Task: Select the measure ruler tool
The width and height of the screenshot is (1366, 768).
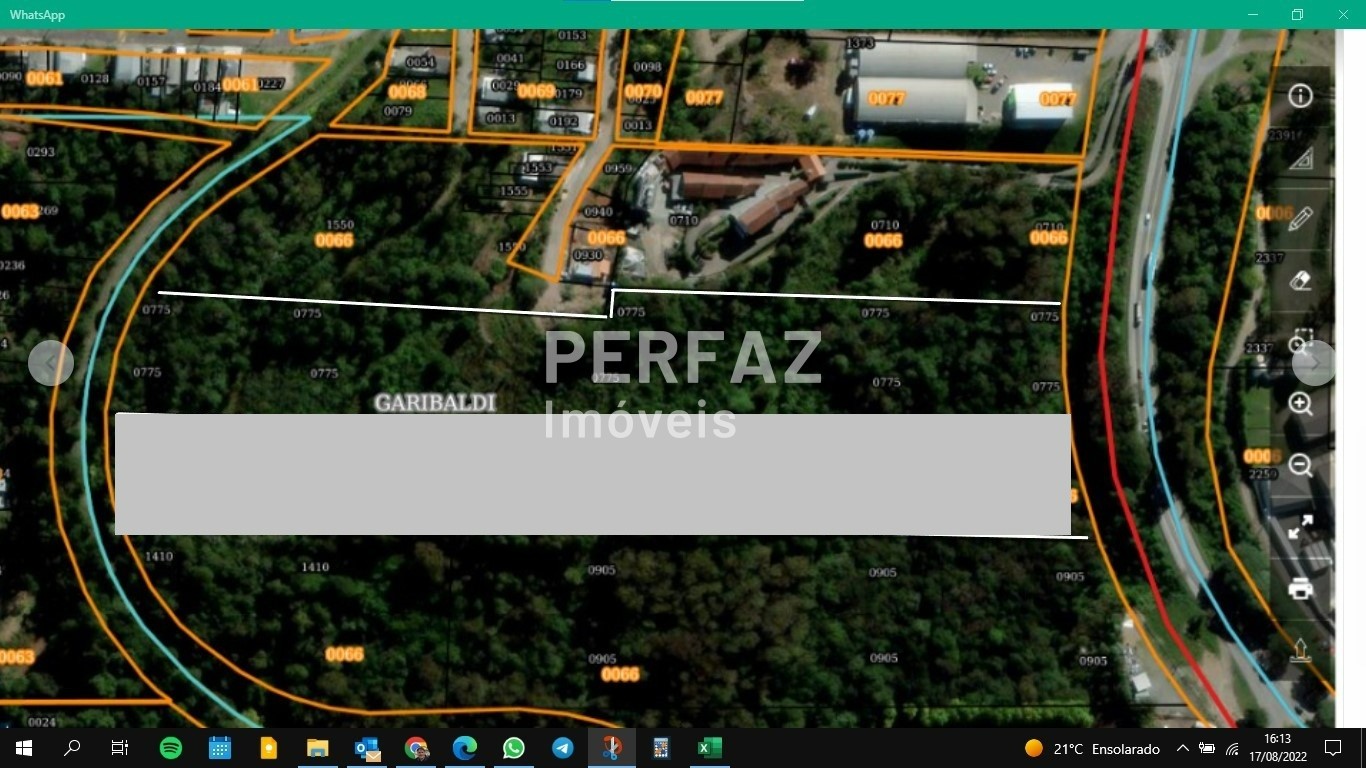Action: [1300, 158]
